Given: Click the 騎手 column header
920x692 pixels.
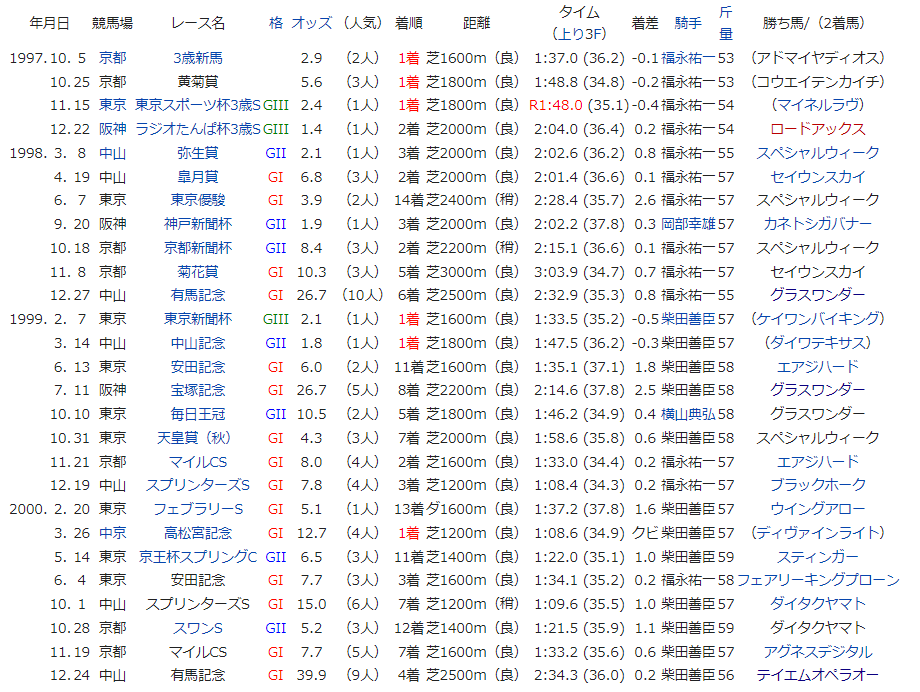Looking at the screenshot, I should (688, 22).
